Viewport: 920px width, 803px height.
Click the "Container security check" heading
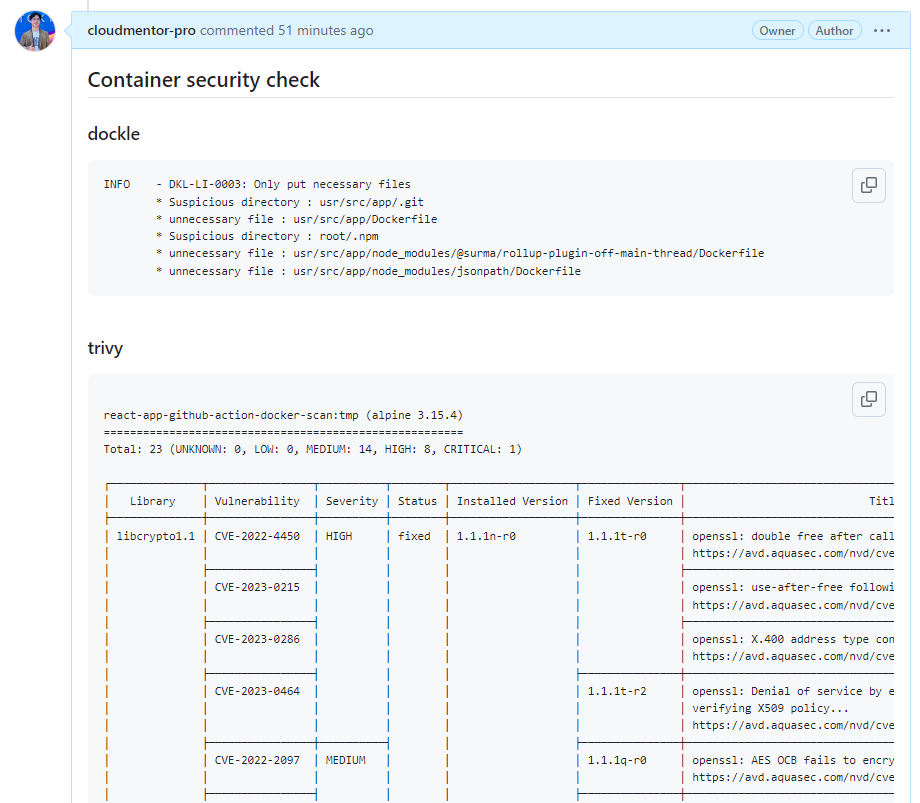pos(204,80)
